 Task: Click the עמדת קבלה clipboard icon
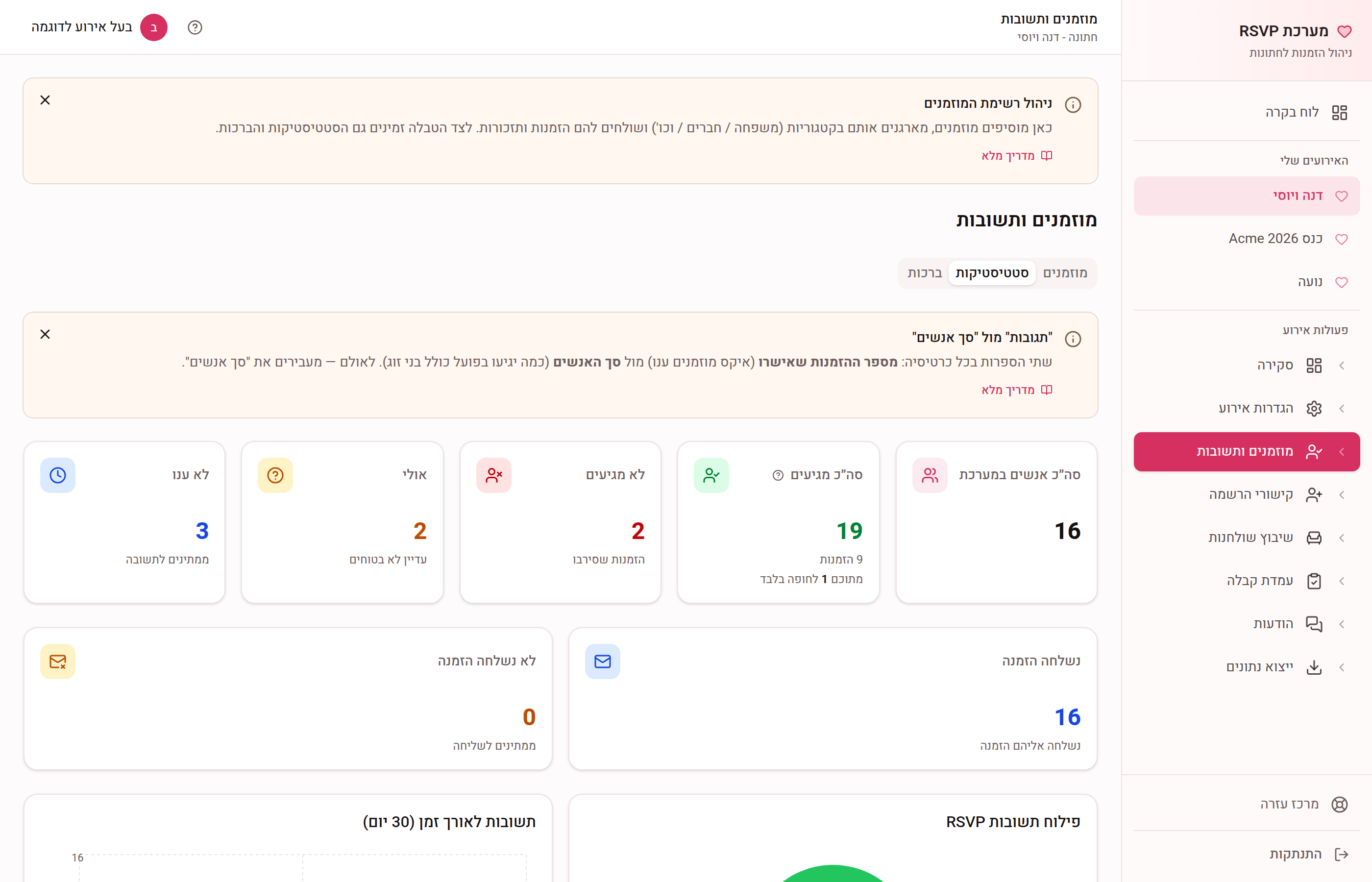pos(1314,581)
